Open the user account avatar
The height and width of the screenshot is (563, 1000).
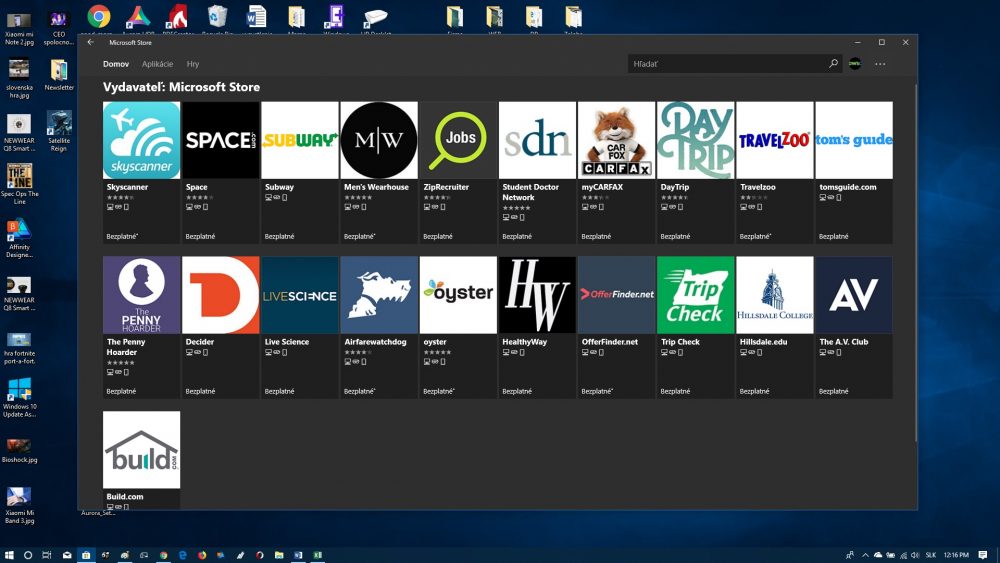(x=855, y=64)
